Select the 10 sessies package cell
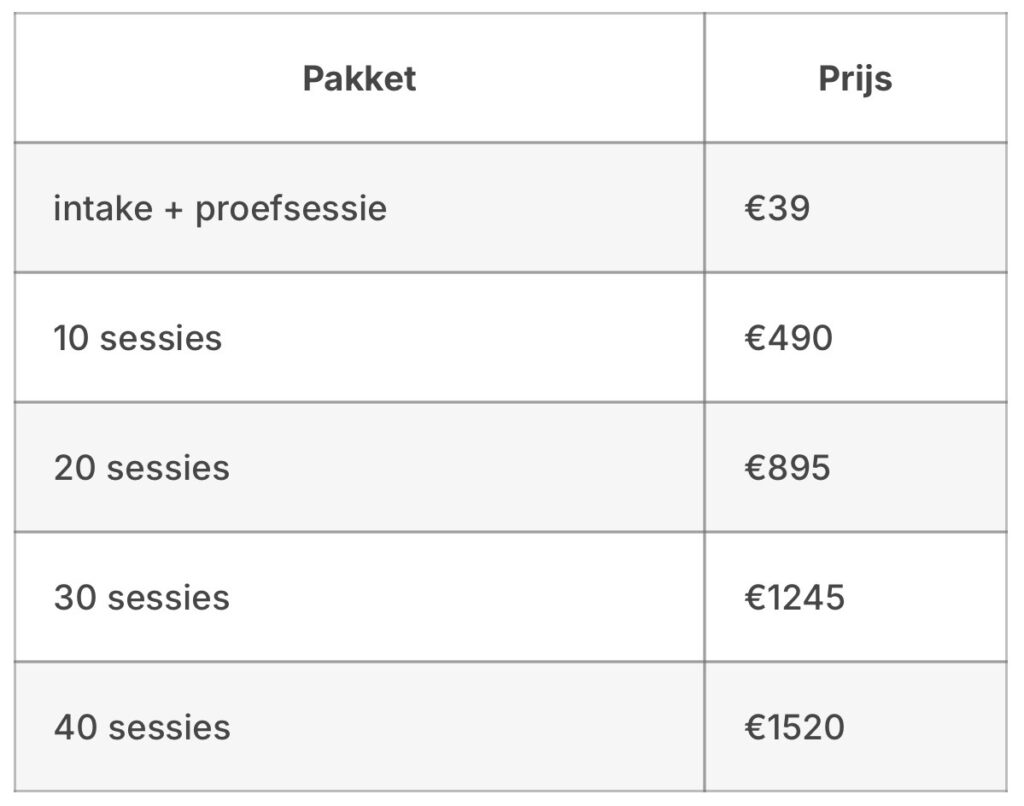 138,338
